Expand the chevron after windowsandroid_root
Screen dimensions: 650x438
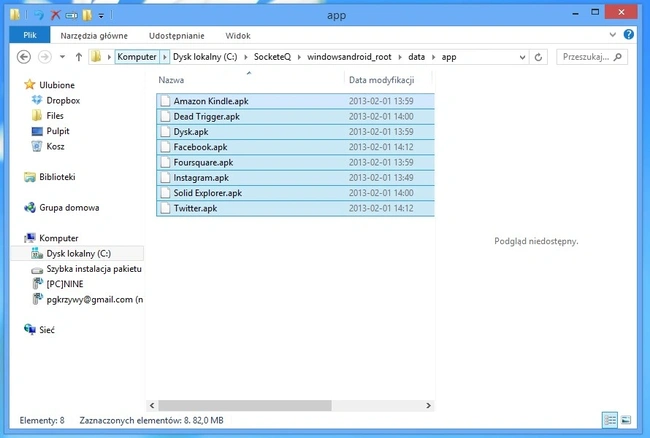point(400,57)
